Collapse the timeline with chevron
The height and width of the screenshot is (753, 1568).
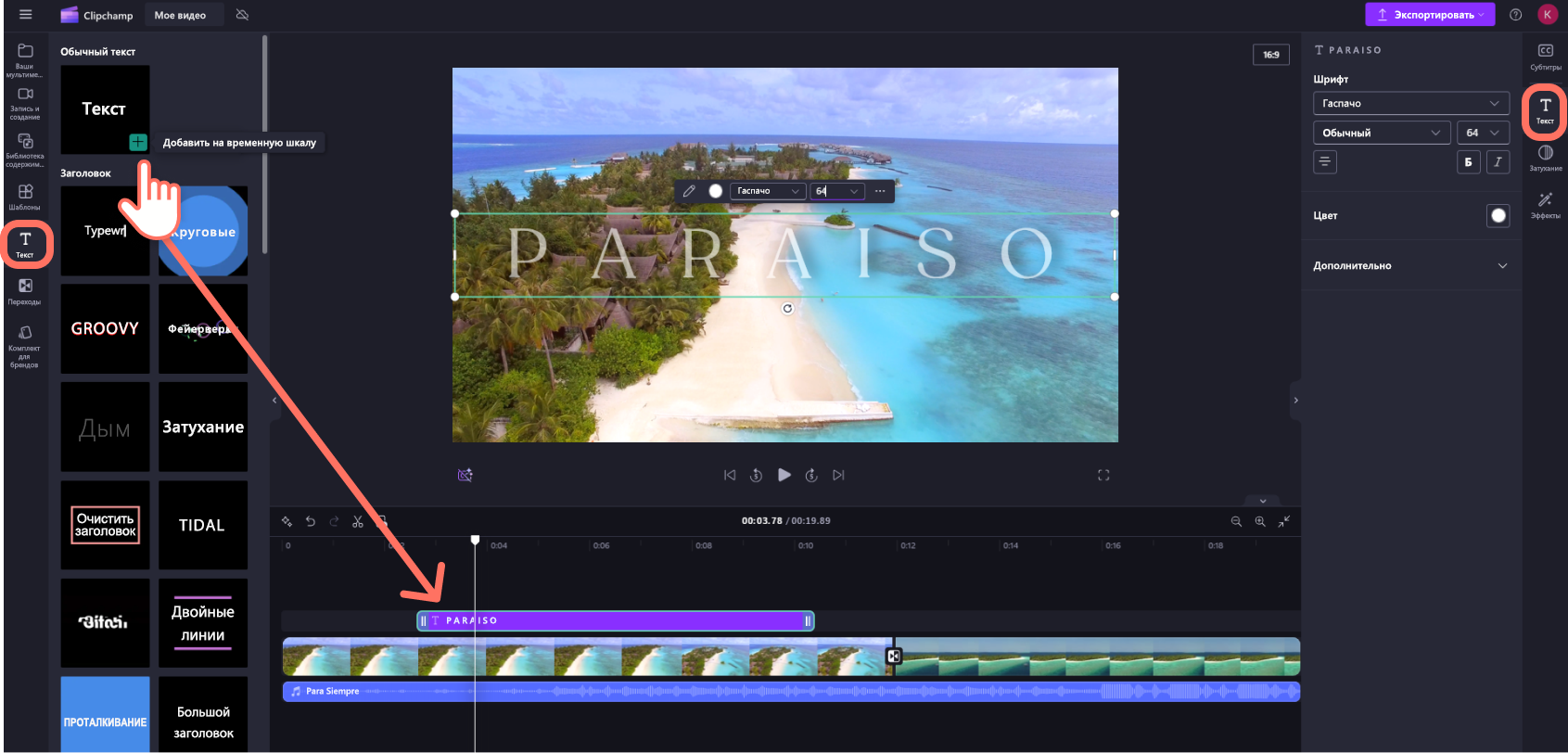coord(1263,501)
